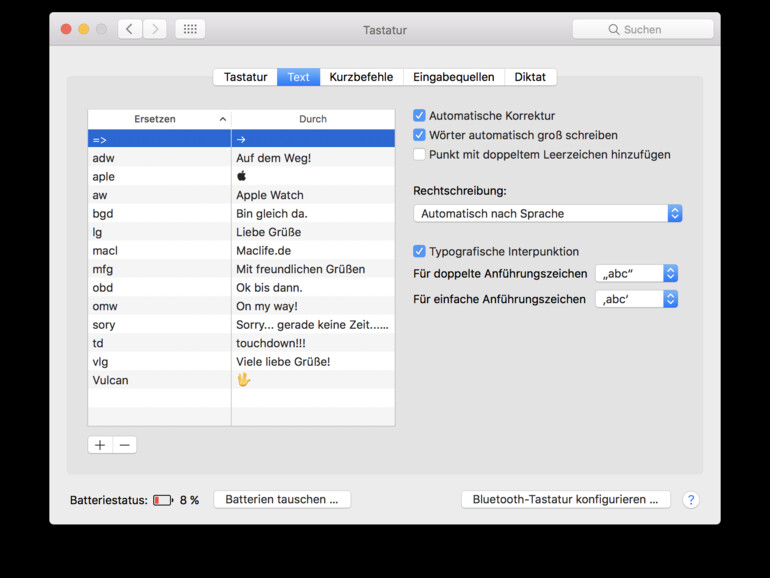Screen dimensions: 770x578
Task: Go forward with the right arrow button
Action: (x=154, y=29)
